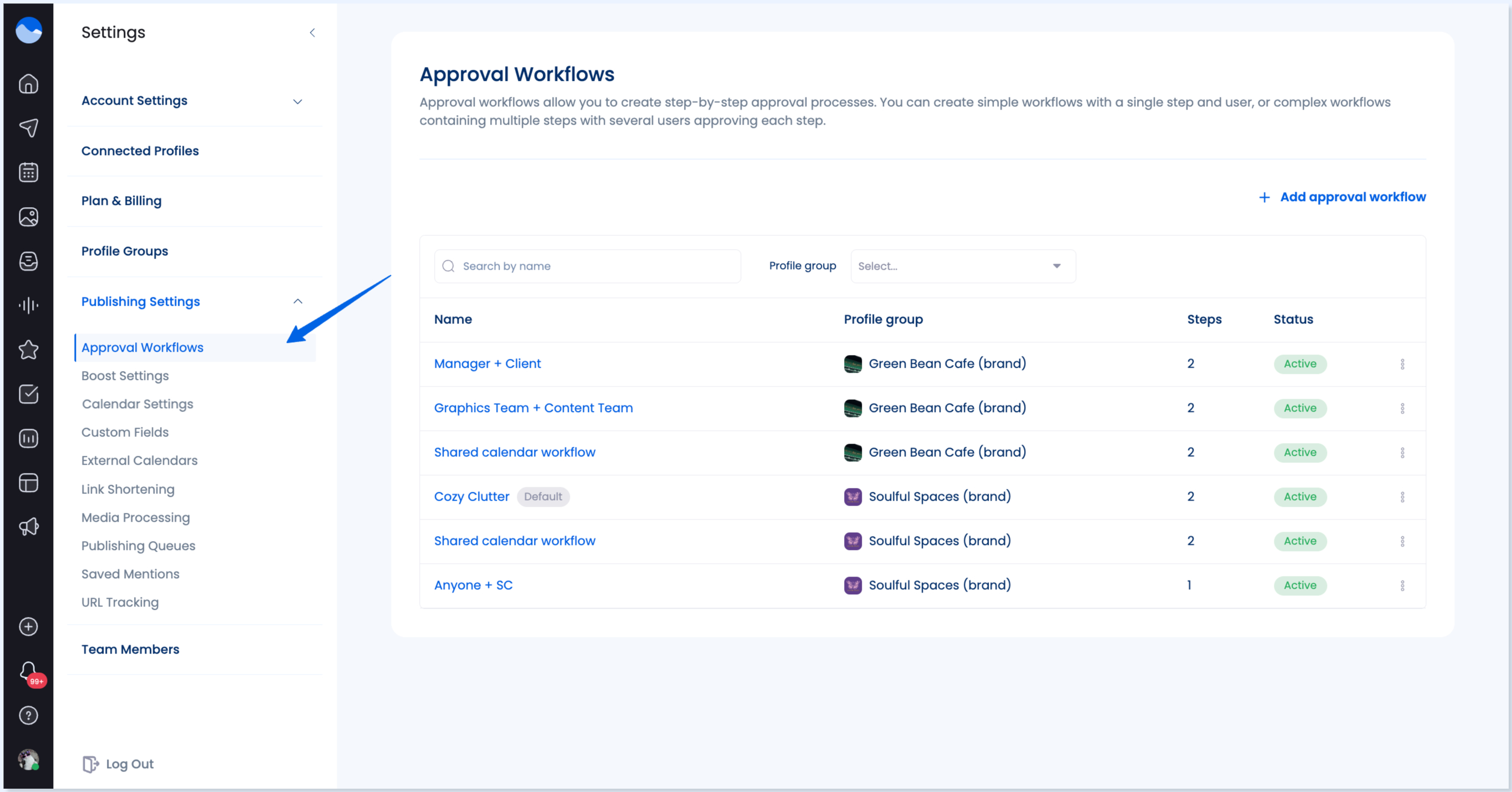The height and width of the screenshot is (792, 1512).
Task: Collapse the Settings sidebar with the chevron
Action: 312,33
